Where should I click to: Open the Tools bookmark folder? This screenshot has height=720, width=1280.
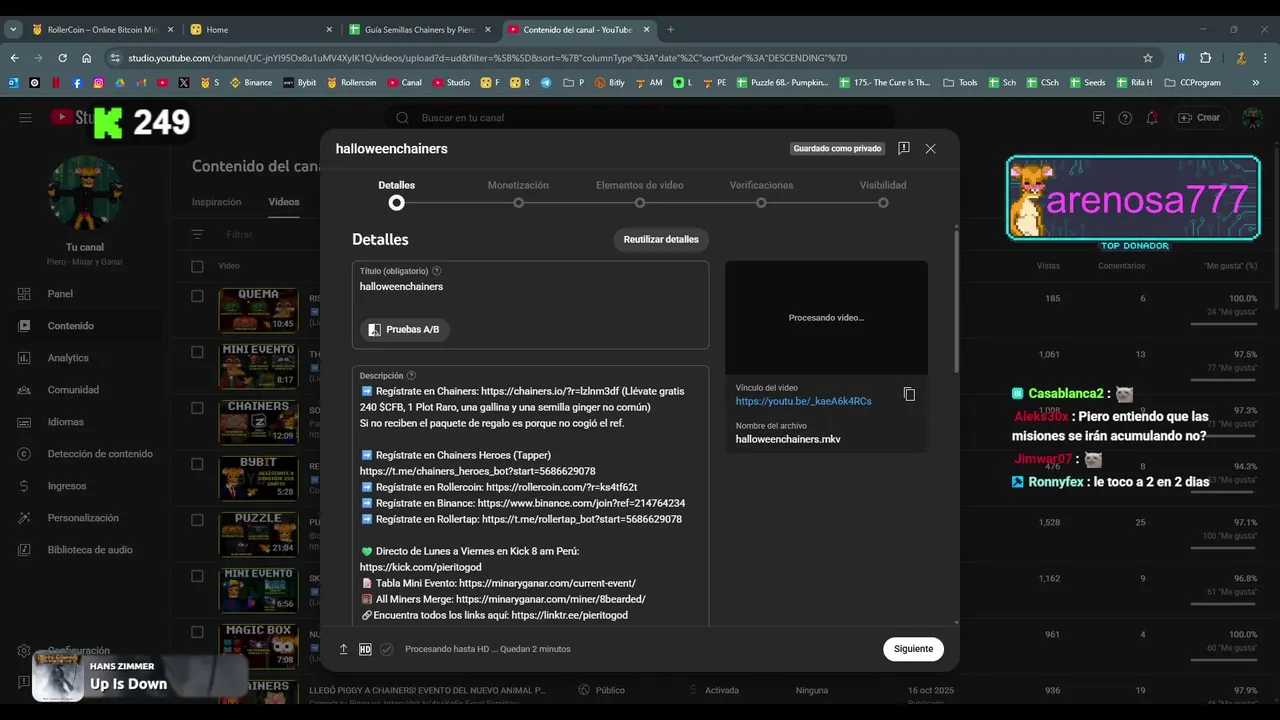(960, 83)
